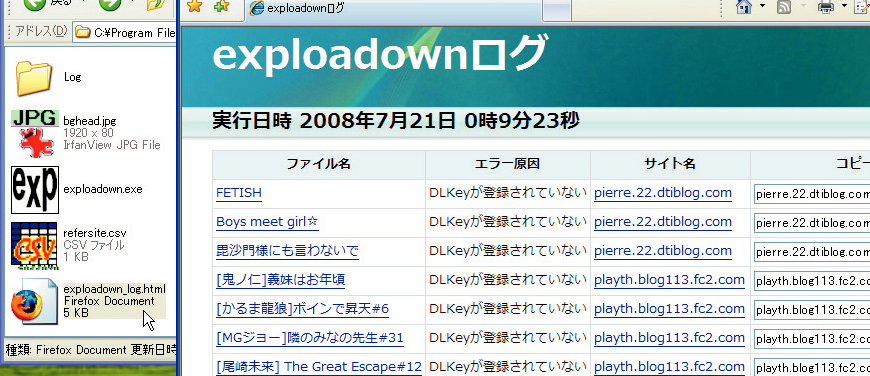The image size is (870, 376).
Task: Open the site link in ボインで昇天#6 row
Action: 669,308
